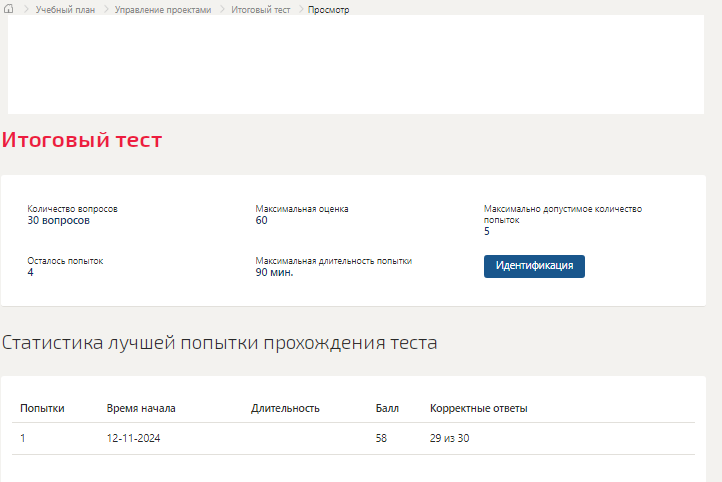Go to the Управление проектами breadcrumb
This screenshot has height=482, width=722.
(162, 9)
